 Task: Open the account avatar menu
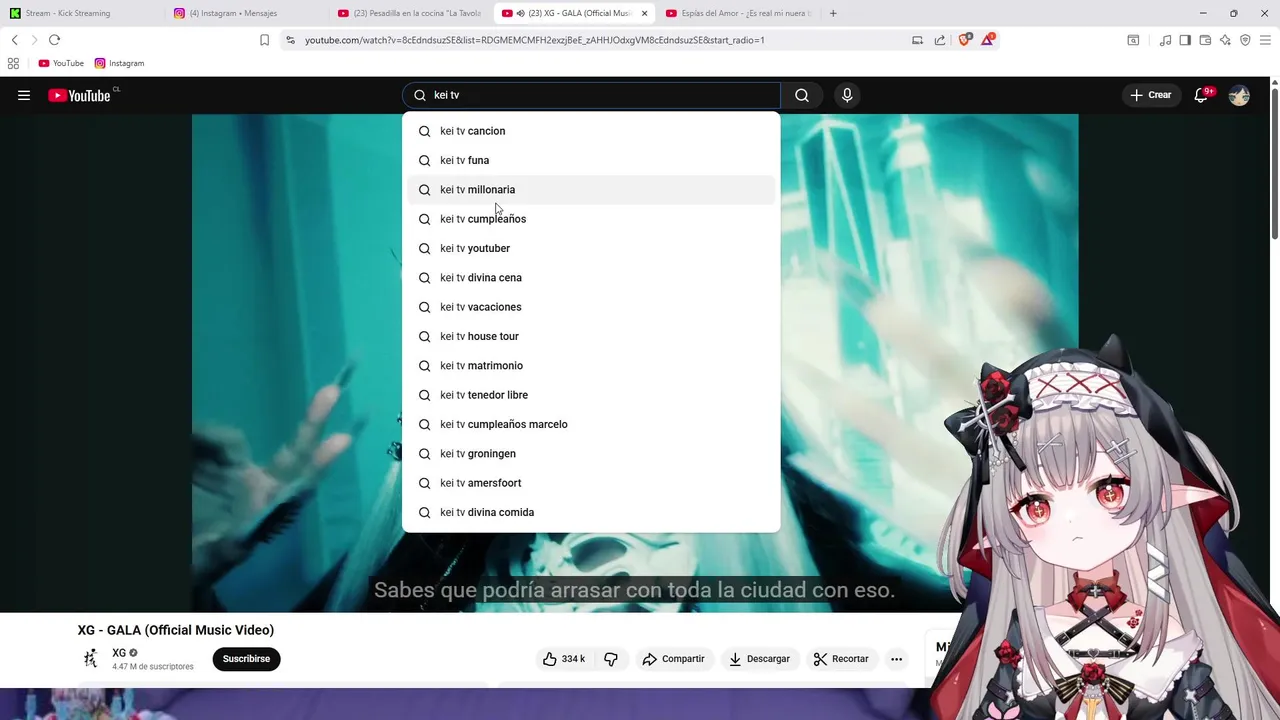tap(1239, 95)
